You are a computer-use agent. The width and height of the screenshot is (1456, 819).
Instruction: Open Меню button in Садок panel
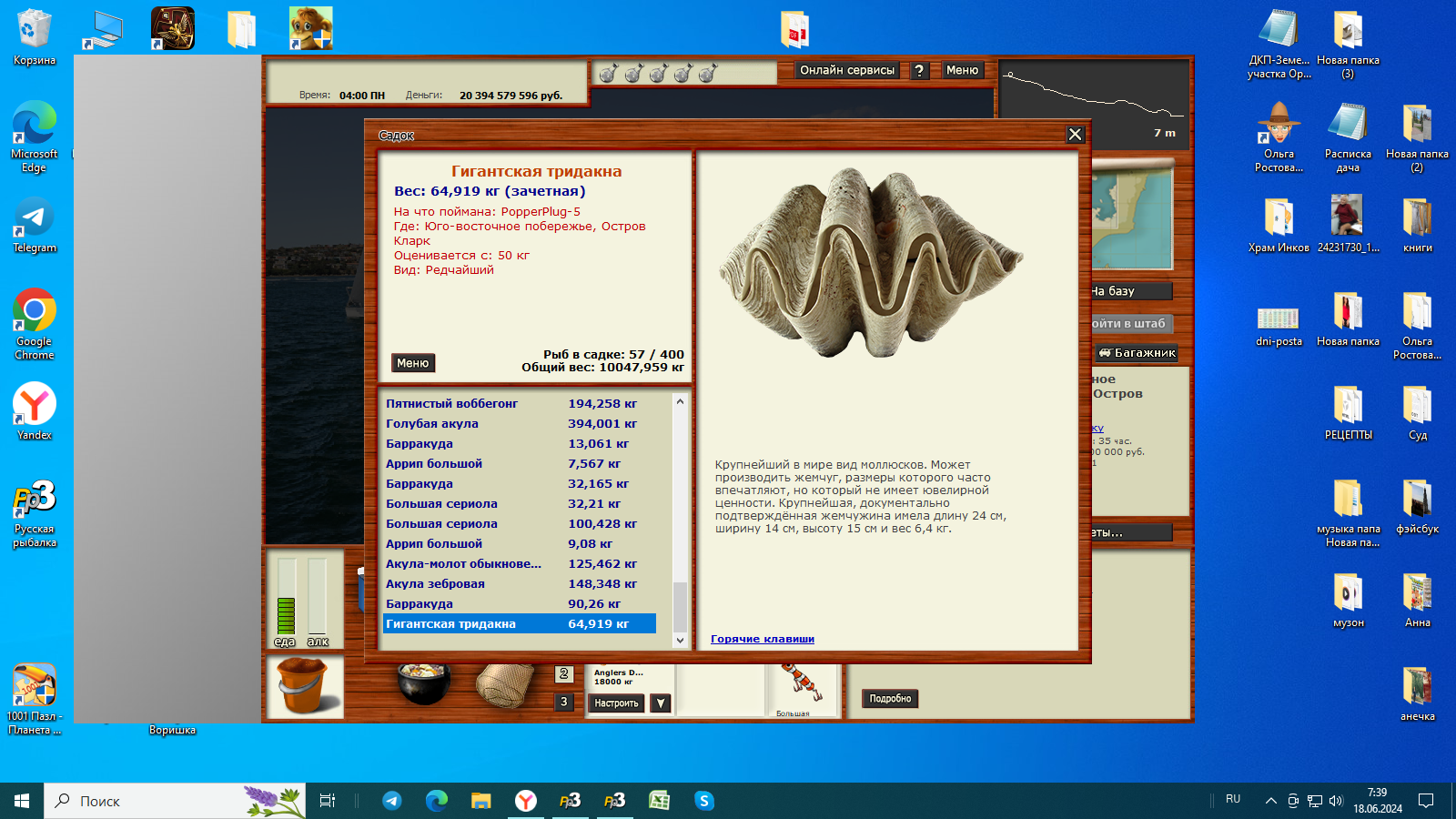coord(412,363)
